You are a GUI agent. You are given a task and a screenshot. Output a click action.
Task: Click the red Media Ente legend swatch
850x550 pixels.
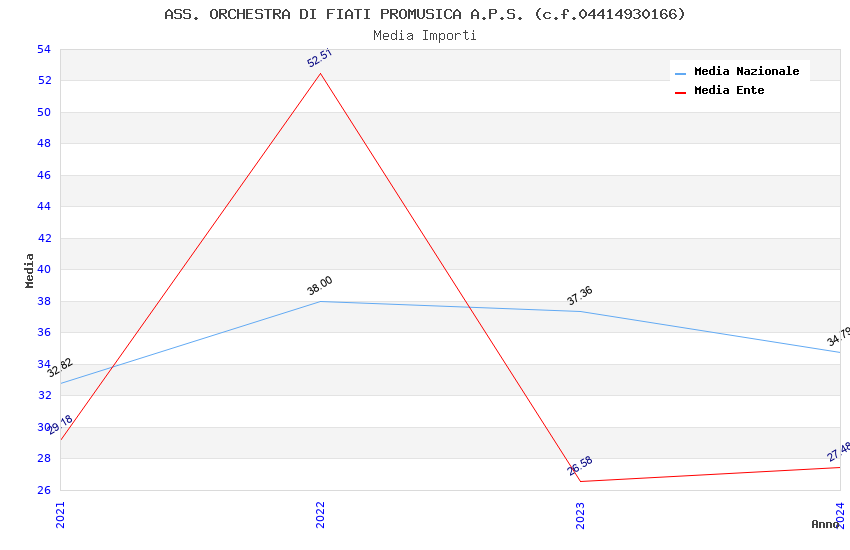click(680, 92)
